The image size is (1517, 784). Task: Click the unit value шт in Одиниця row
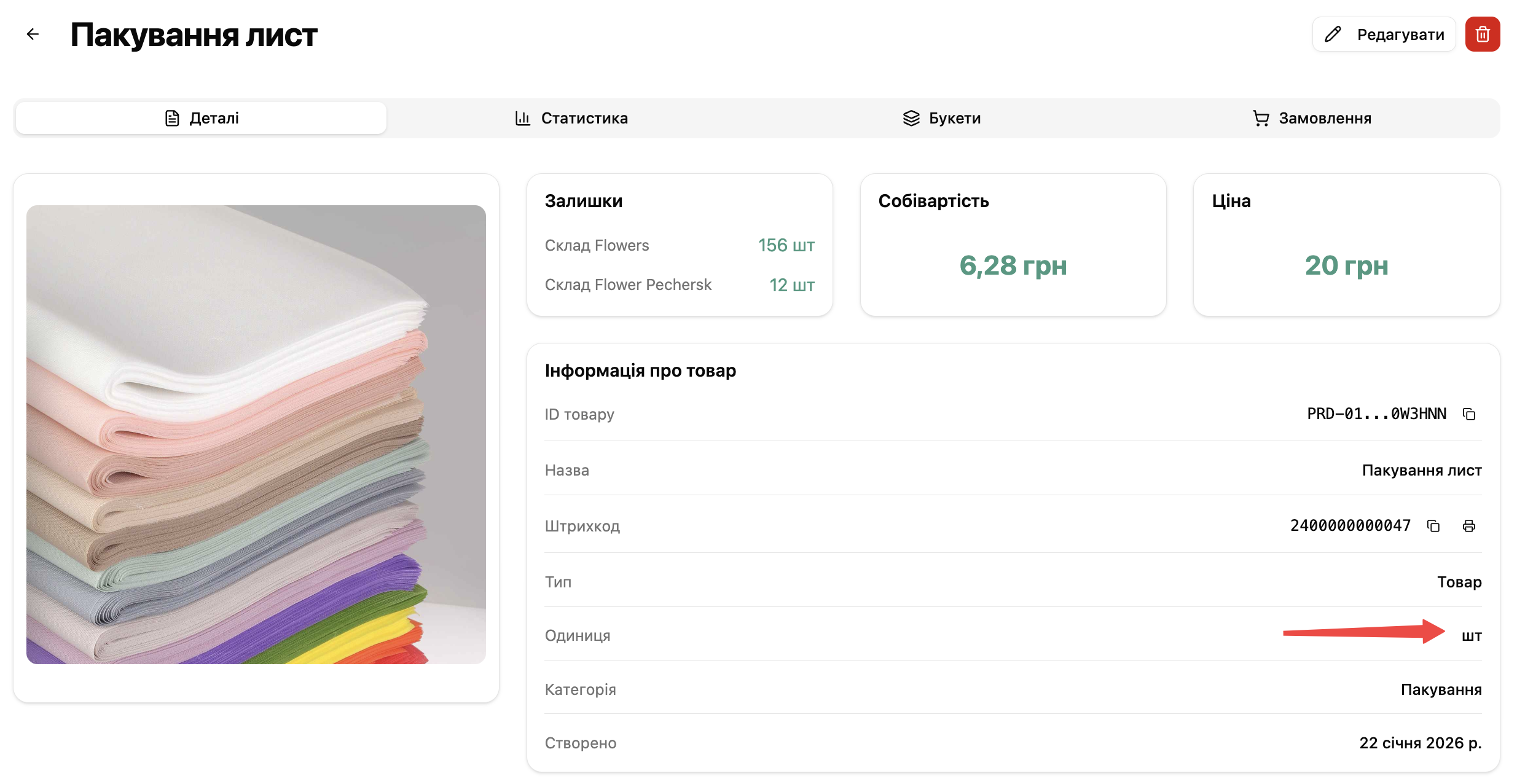[x=1472, y=636]
